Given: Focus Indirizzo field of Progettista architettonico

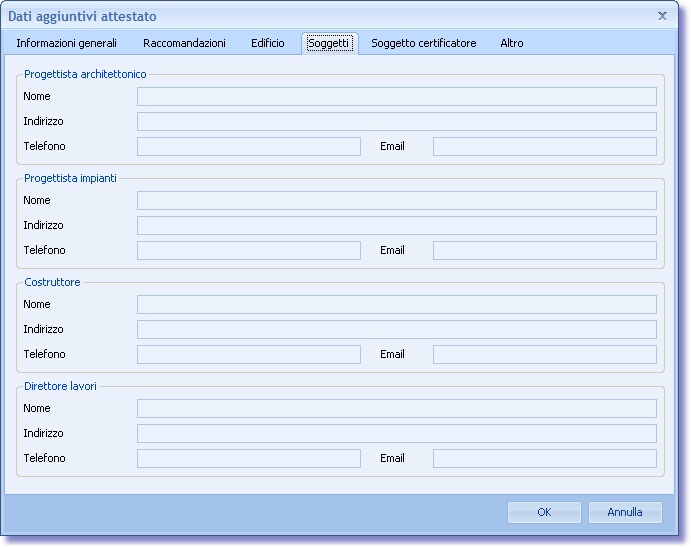Looking at the screenshot, I should tap(397, 122).
